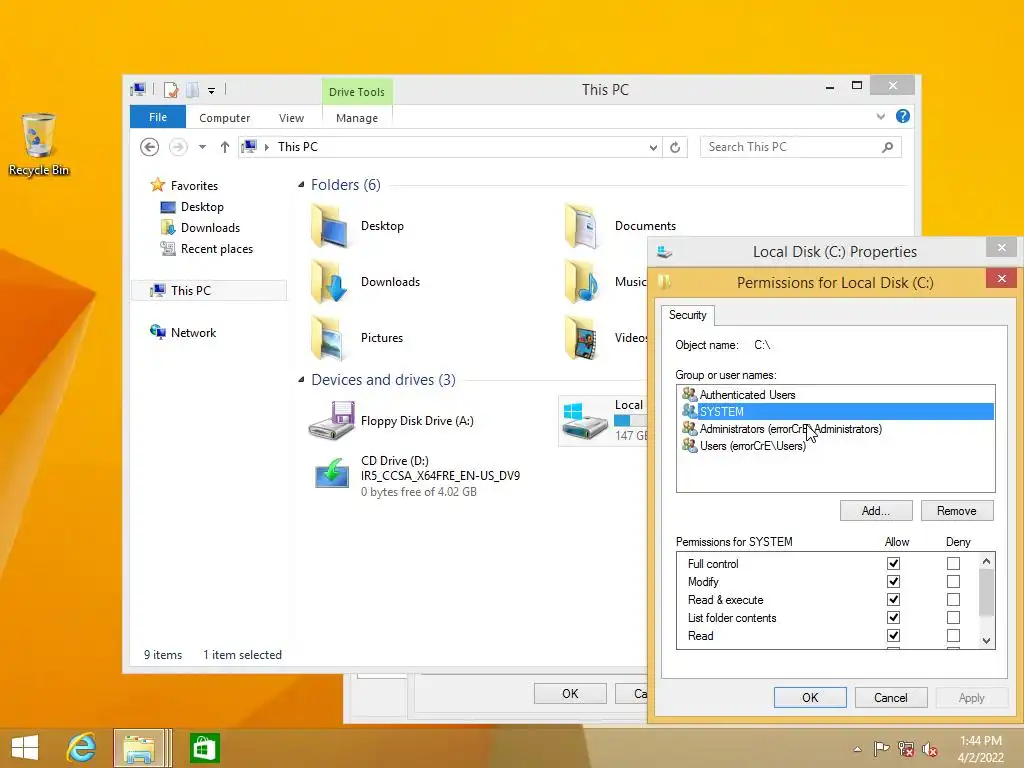The image size is (1024, 768).
Task: Open the Recycle Bin desktop icon
Action: [38, 144]
